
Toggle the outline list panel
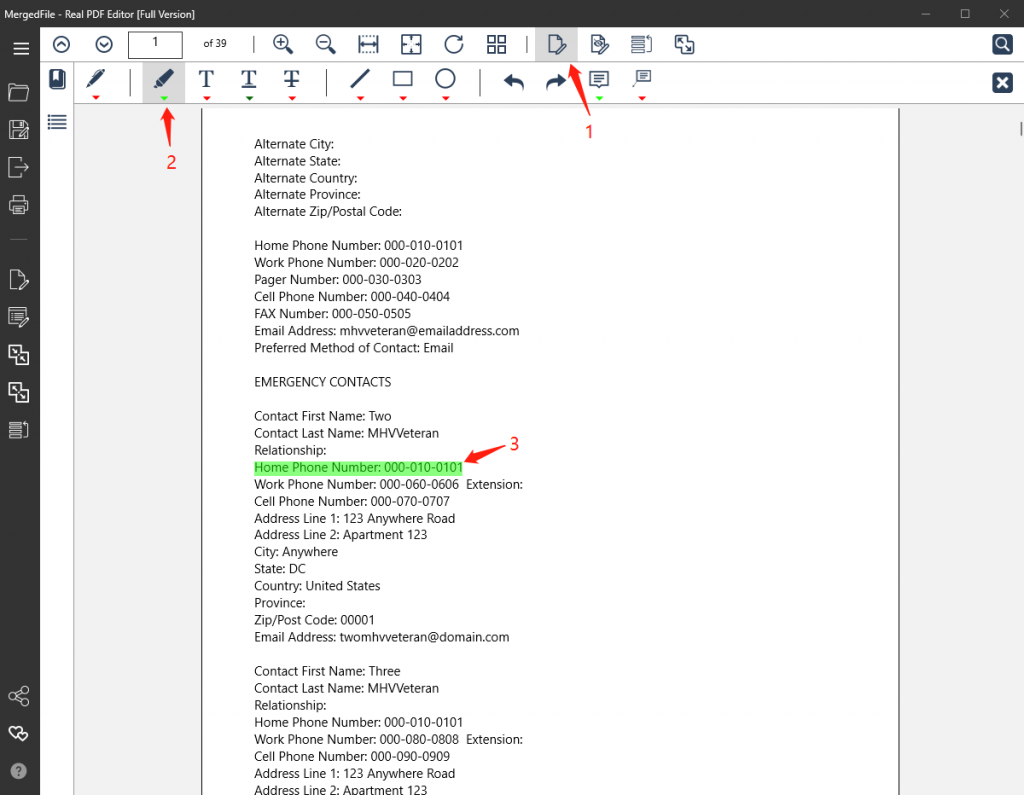tap(57, 121)
